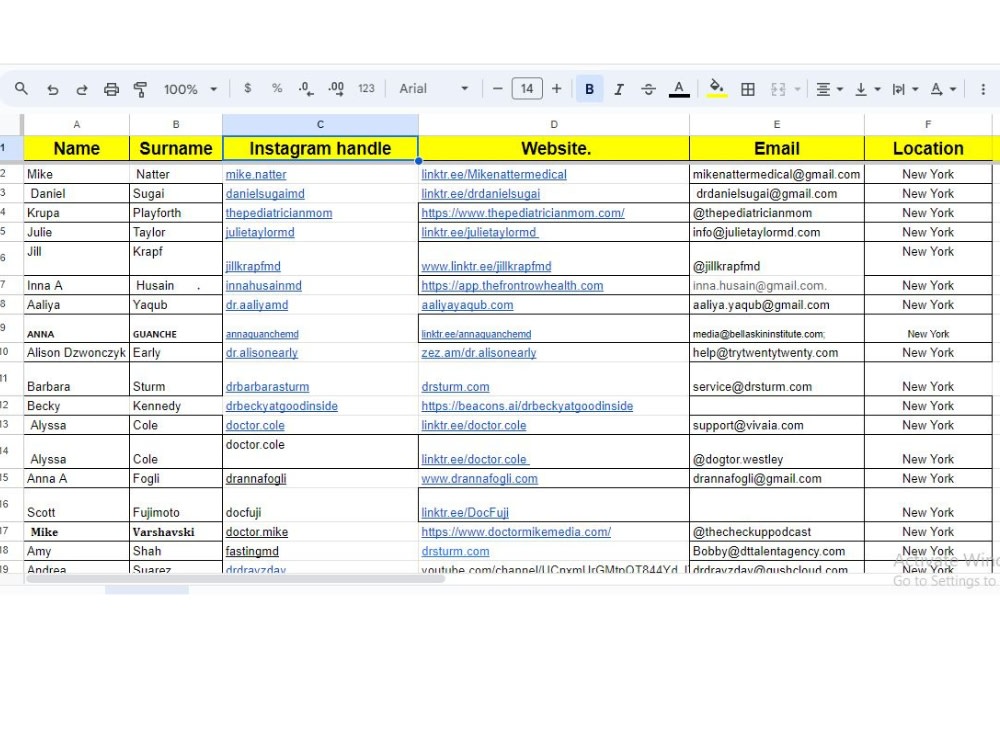Open the 100% zoom dropdown
This screenshot has width=1000, height=750.
pyautogui.click(x=190, y=89)
